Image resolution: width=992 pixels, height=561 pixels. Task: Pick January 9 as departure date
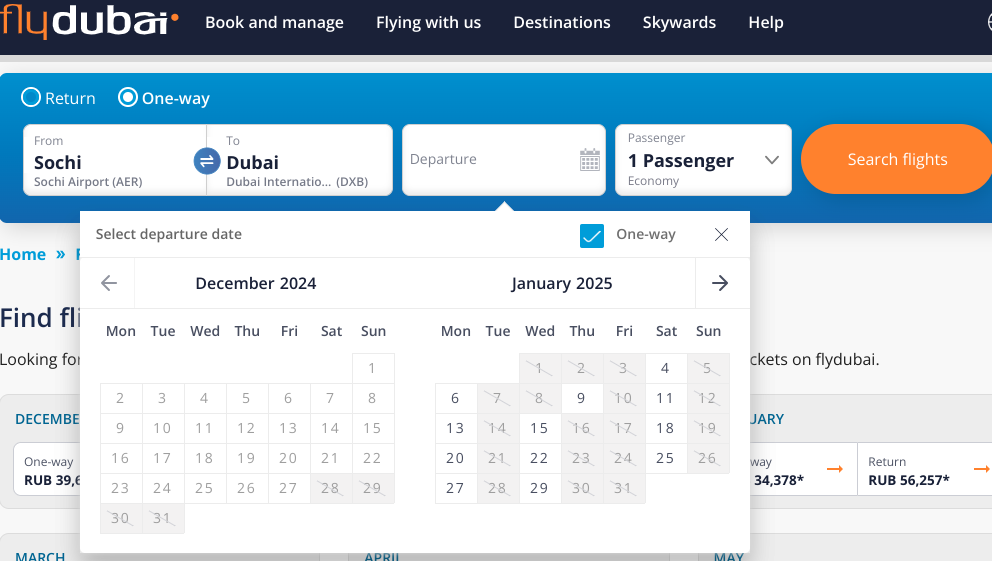tap(581, 398)
